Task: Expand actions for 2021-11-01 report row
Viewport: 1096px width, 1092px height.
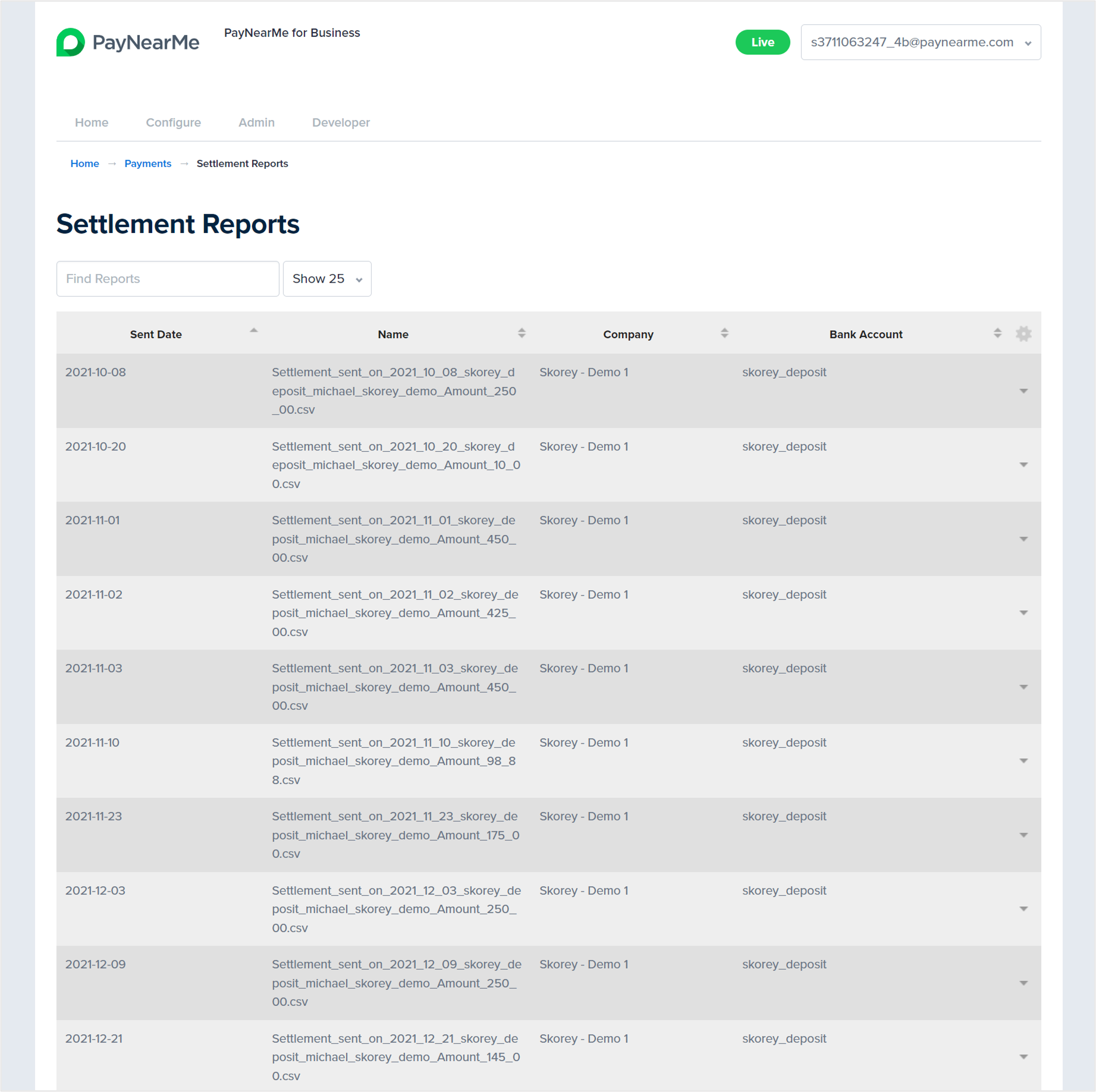Action: coord(1023,539)
